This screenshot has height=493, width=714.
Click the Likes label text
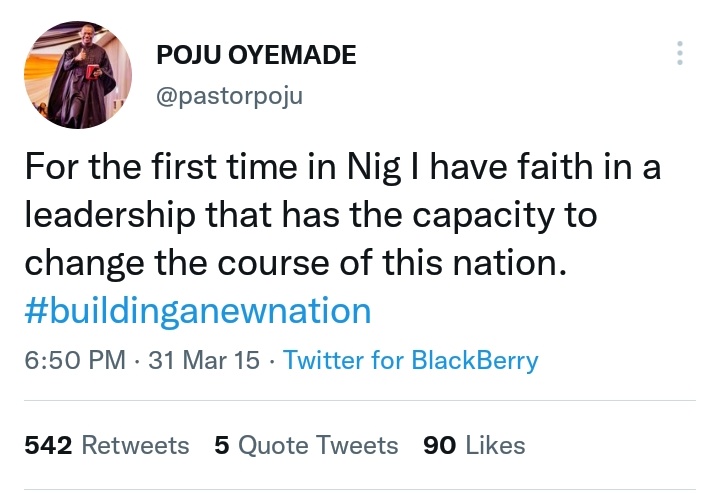pos(494,445)
